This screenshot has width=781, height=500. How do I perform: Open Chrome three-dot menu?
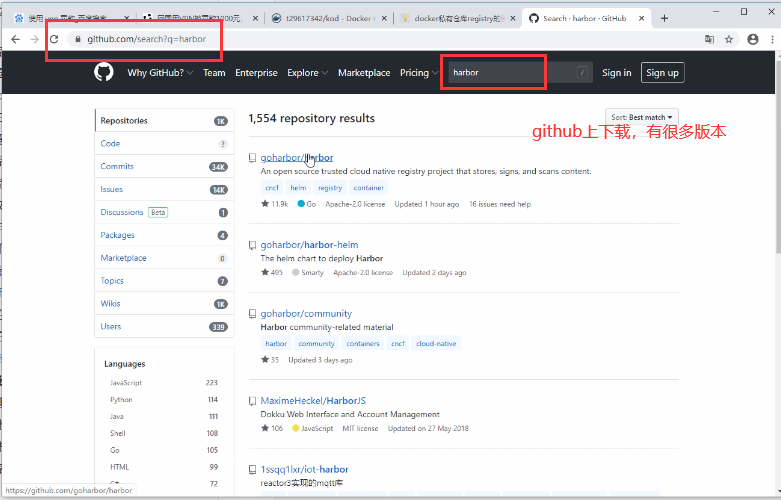[x=772, y=39]
